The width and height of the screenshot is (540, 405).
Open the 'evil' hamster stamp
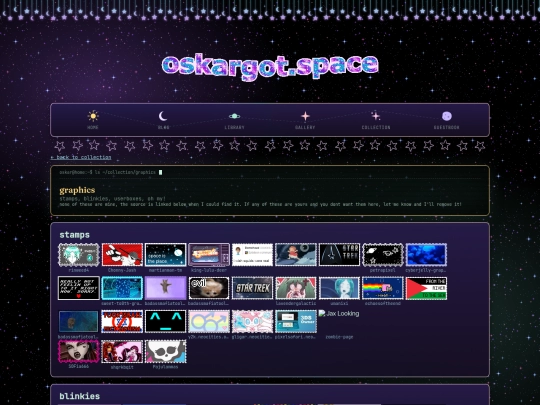tap(209, 288)
